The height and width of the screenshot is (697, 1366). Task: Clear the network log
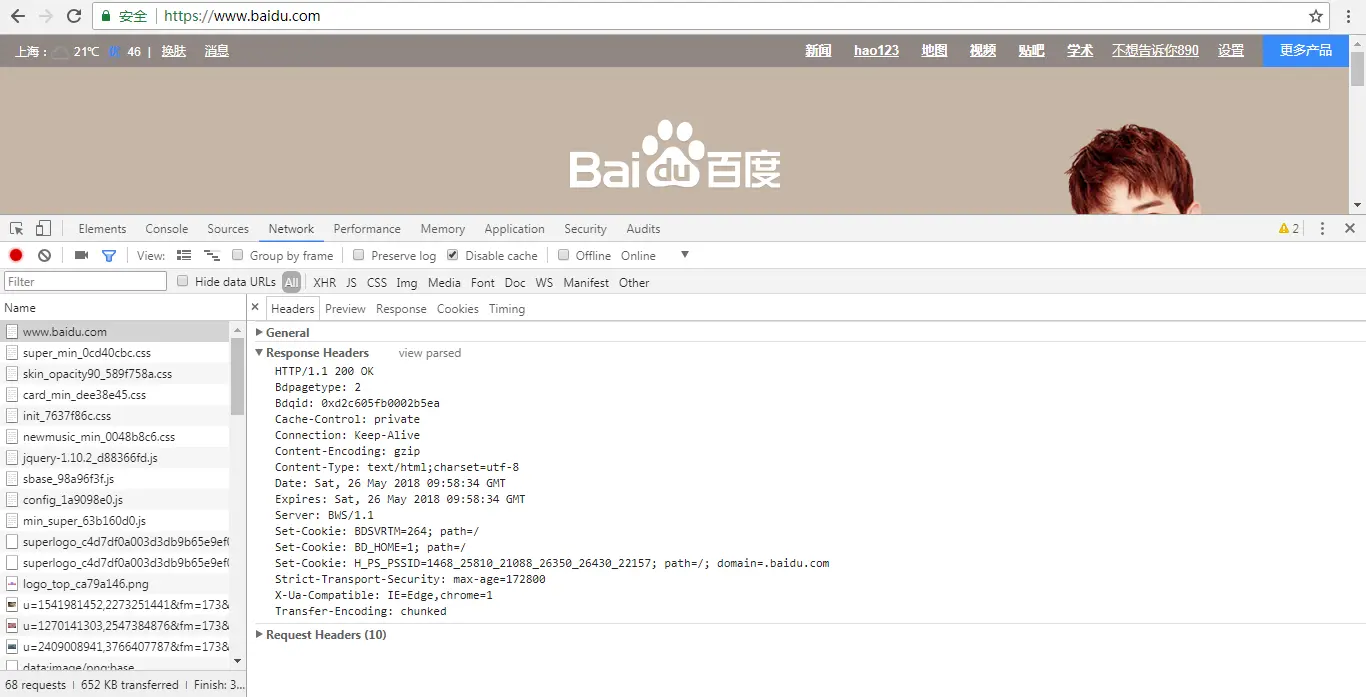pos(44,256)
